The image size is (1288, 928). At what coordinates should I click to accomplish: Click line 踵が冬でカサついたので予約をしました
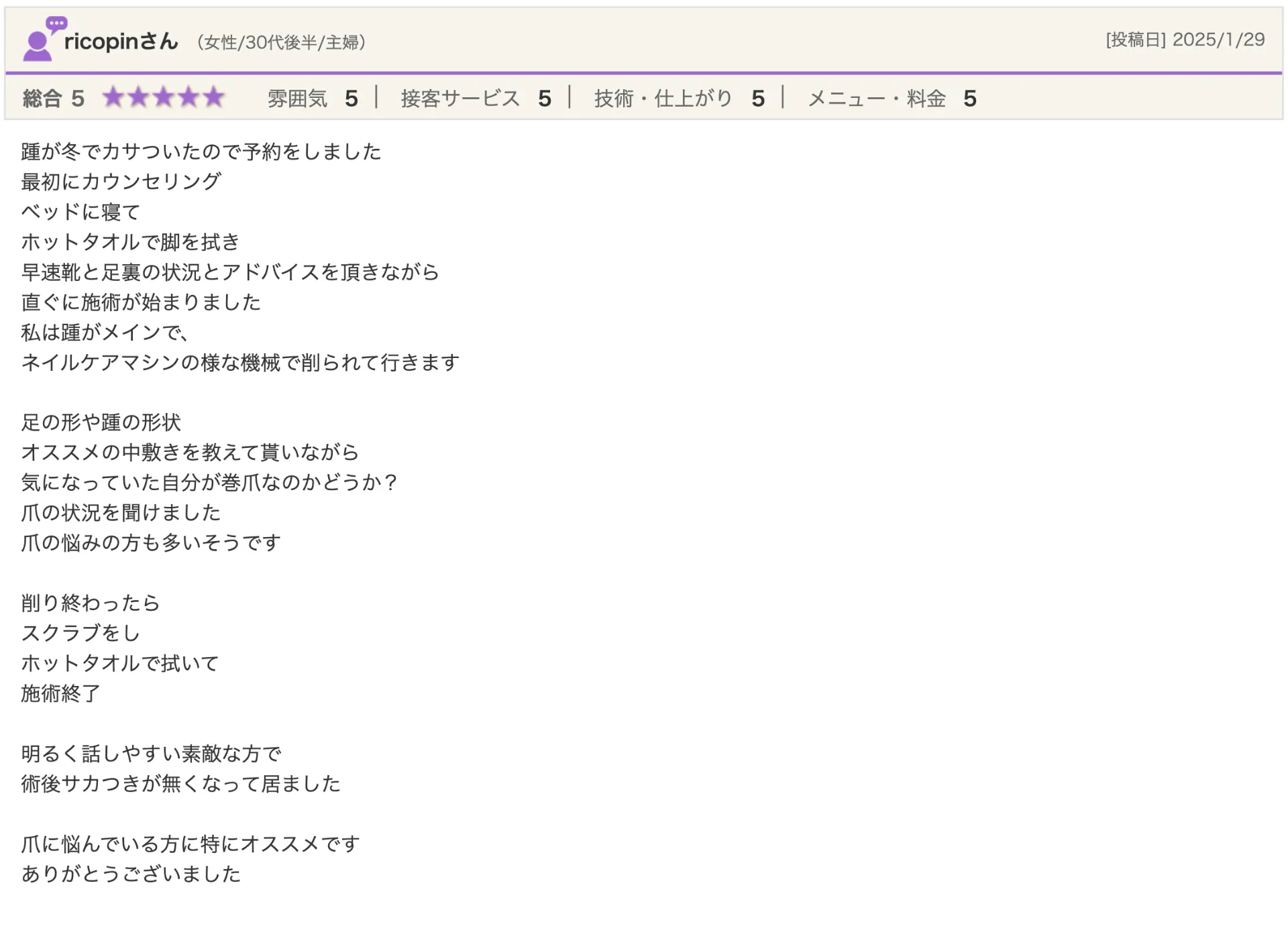(x=201, y=152)
